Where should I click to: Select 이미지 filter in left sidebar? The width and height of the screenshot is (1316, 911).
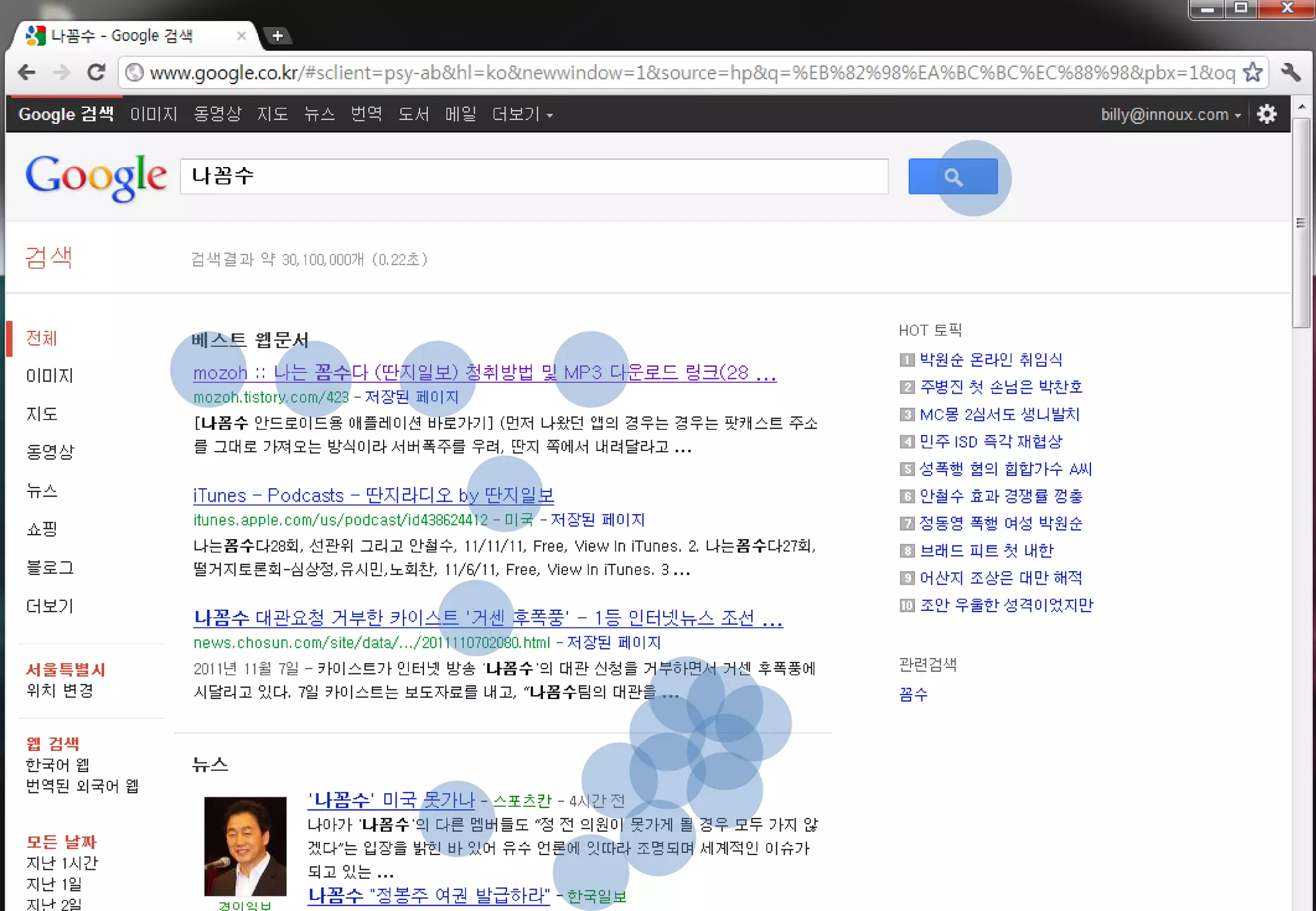coord(49,376)
